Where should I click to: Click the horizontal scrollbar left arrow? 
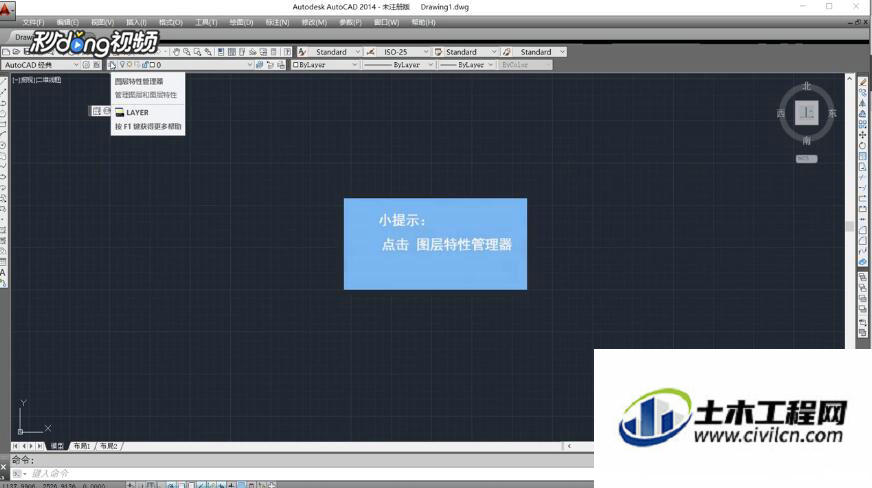tap(569, 446)
